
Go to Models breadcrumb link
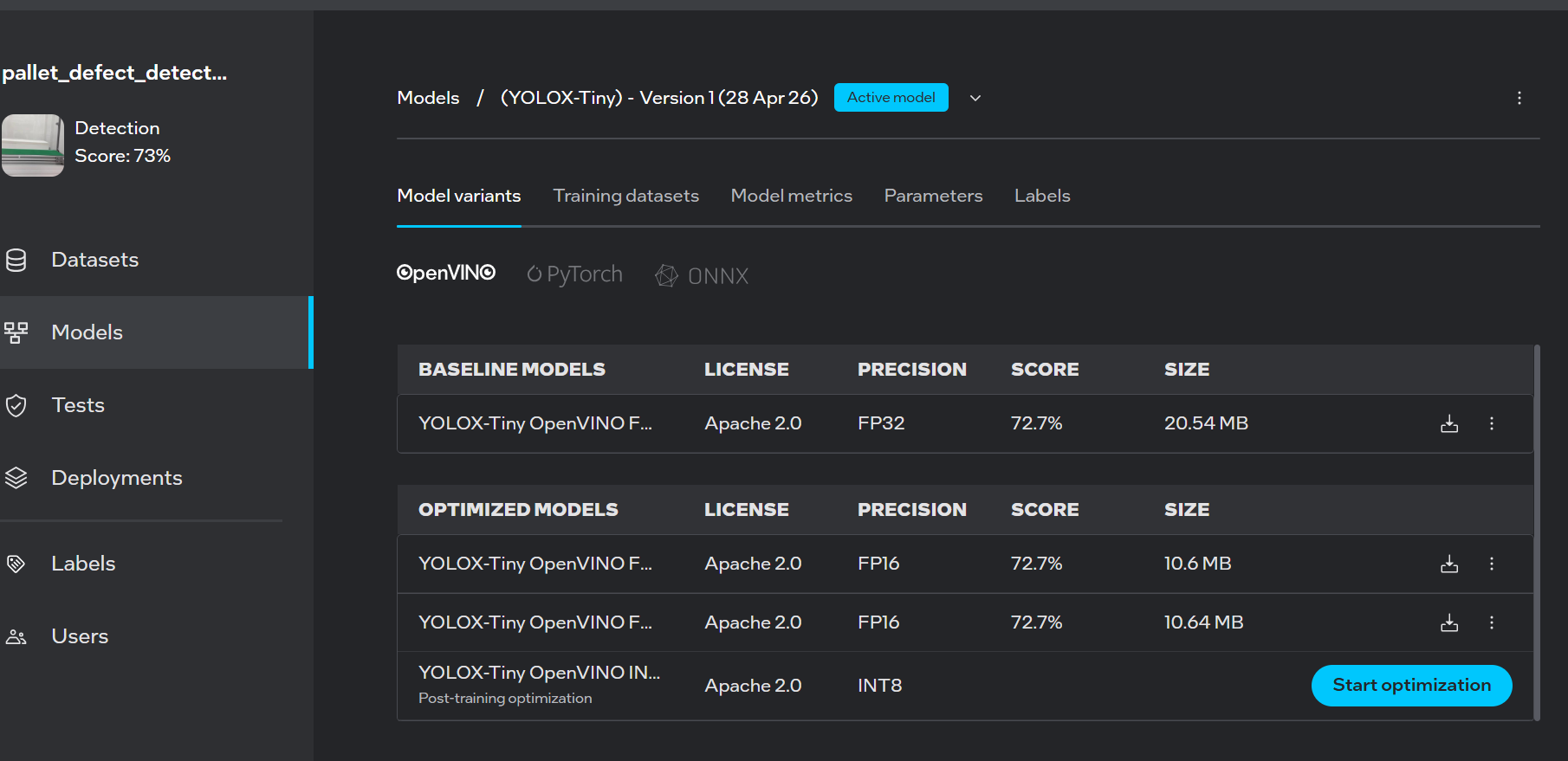click(x=428, y=98)
